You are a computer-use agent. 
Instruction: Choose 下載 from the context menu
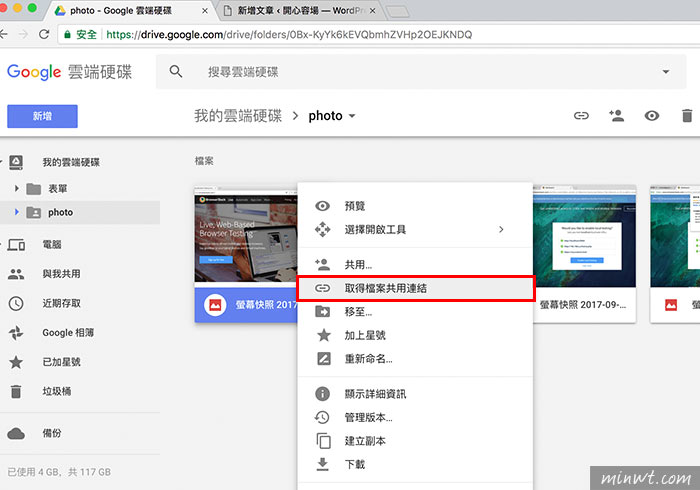click(415, 465)
